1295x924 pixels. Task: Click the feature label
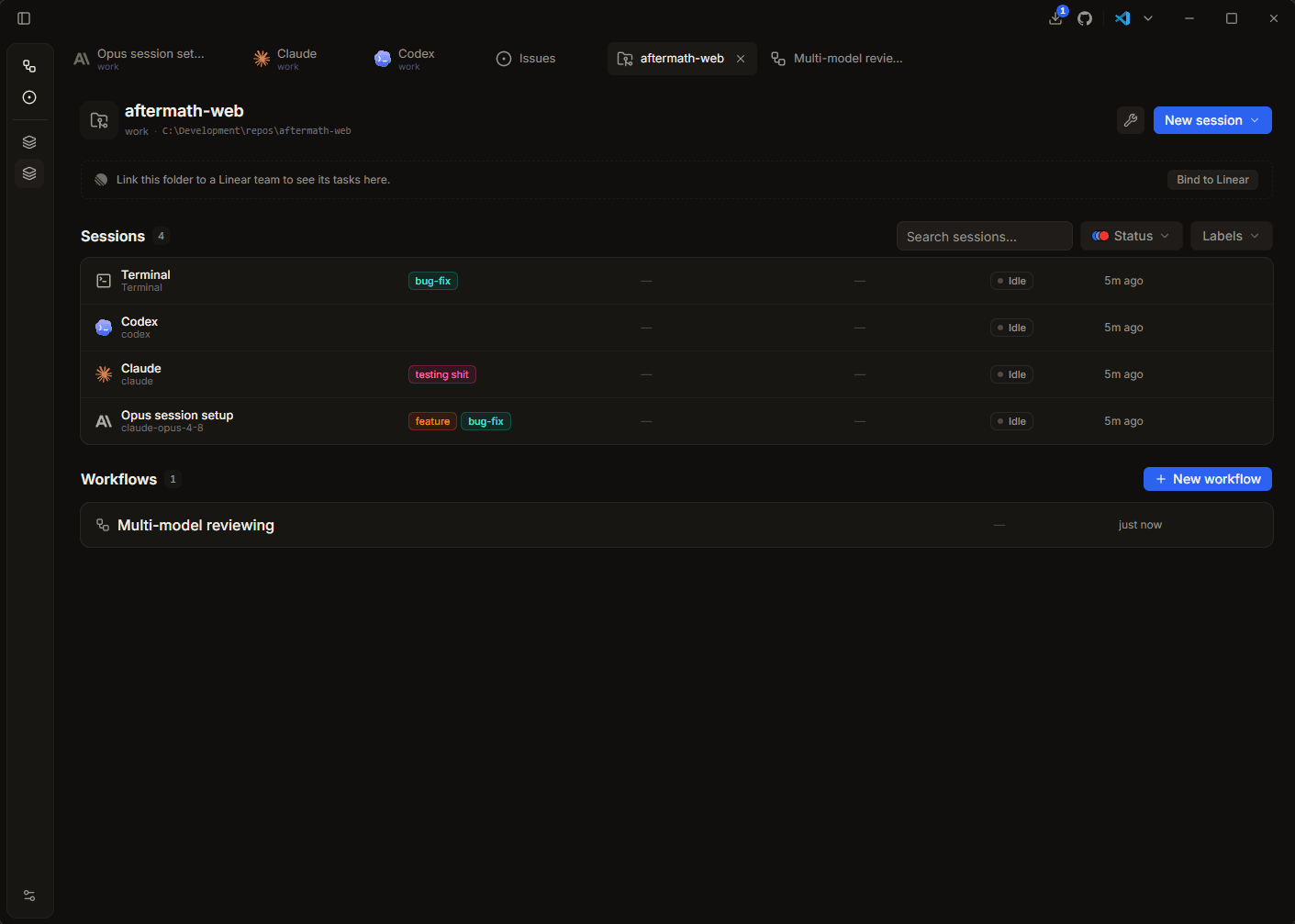tap(432, 421)
